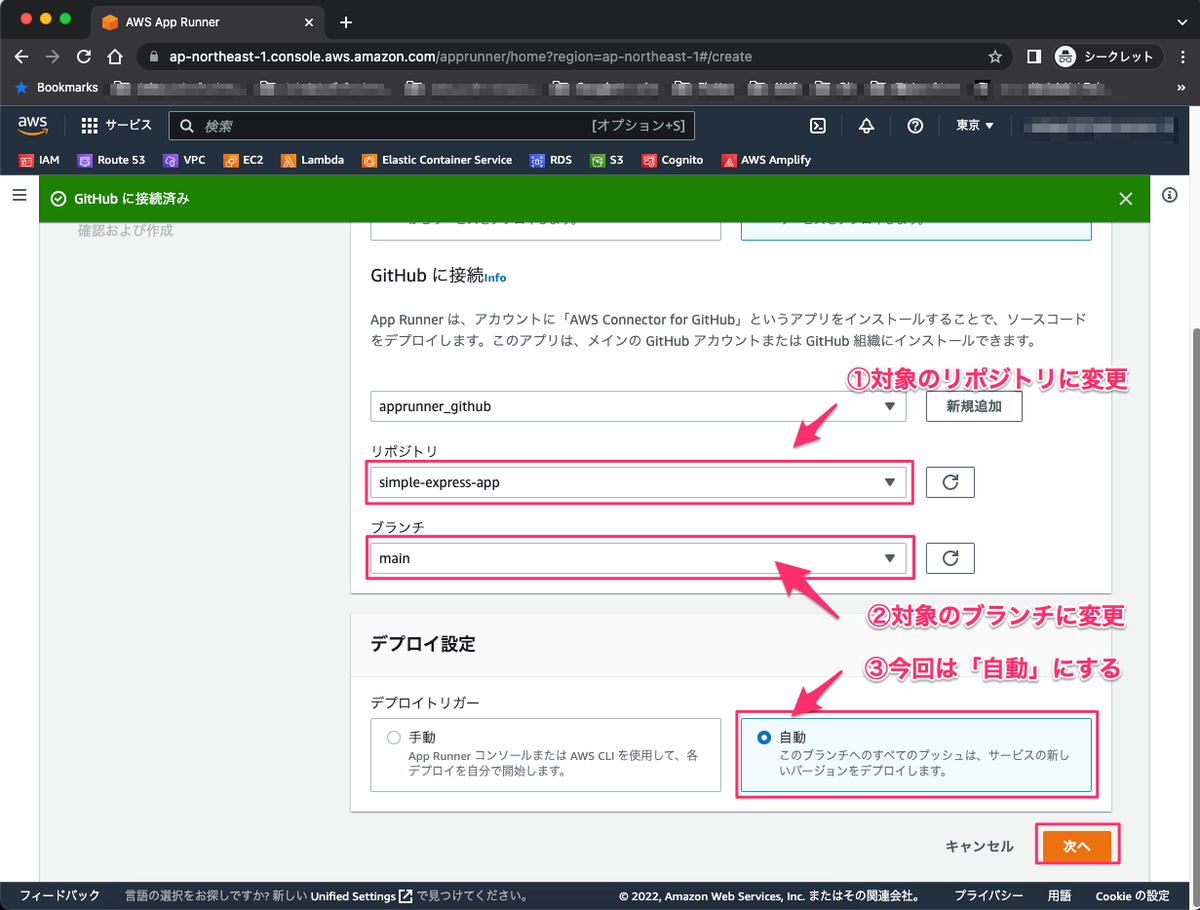Open the Lambda shortcut

(x=312, y=160)
